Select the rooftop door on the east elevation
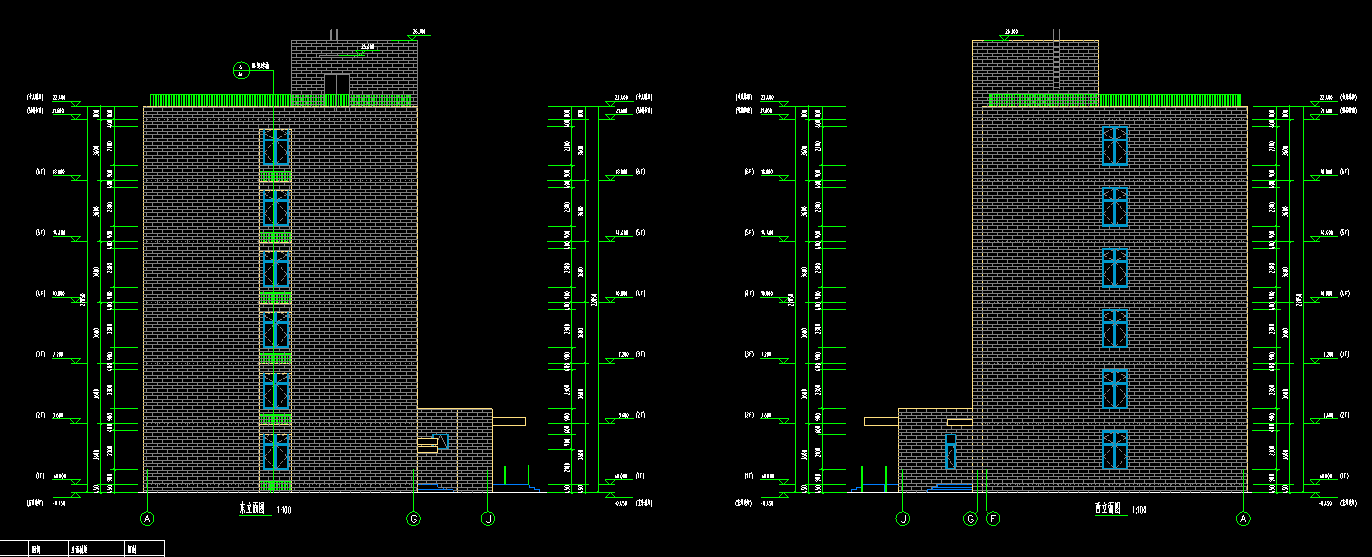 coord(336,85)
